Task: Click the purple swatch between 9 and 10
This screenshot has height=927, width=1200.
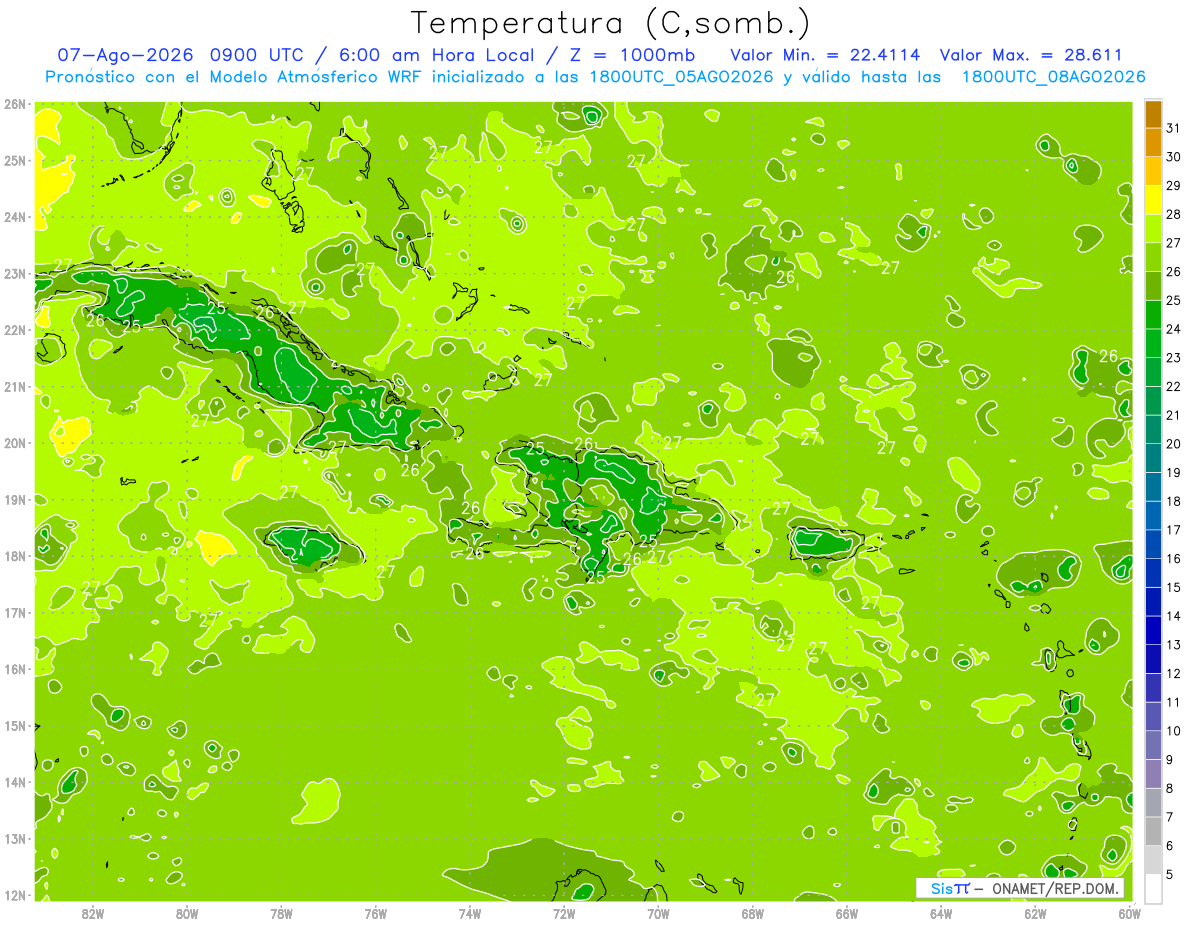Action: [x=1153, y=745]
